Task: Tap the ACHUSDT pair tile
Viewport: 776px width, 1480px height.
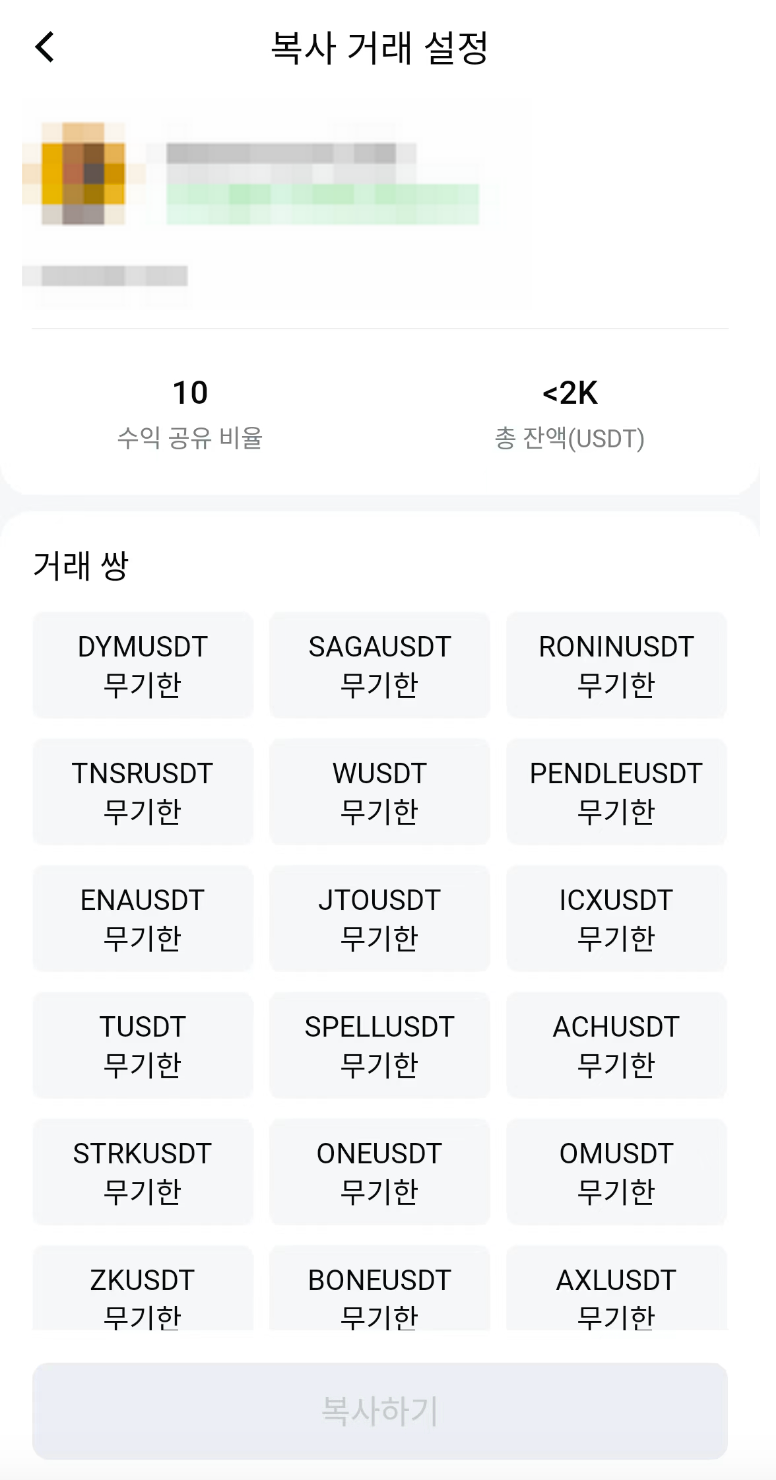Action: click(616, 1045)
